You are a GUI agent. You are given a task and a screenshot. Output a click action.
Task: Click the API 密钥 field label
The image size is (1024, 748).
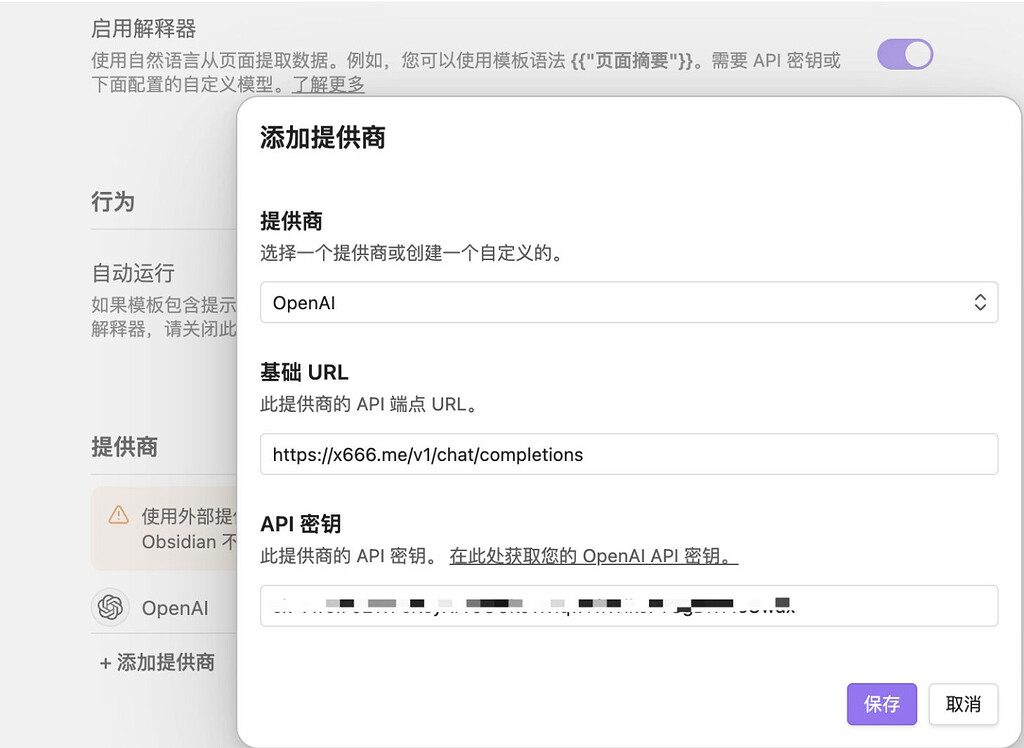click(300, 524)
